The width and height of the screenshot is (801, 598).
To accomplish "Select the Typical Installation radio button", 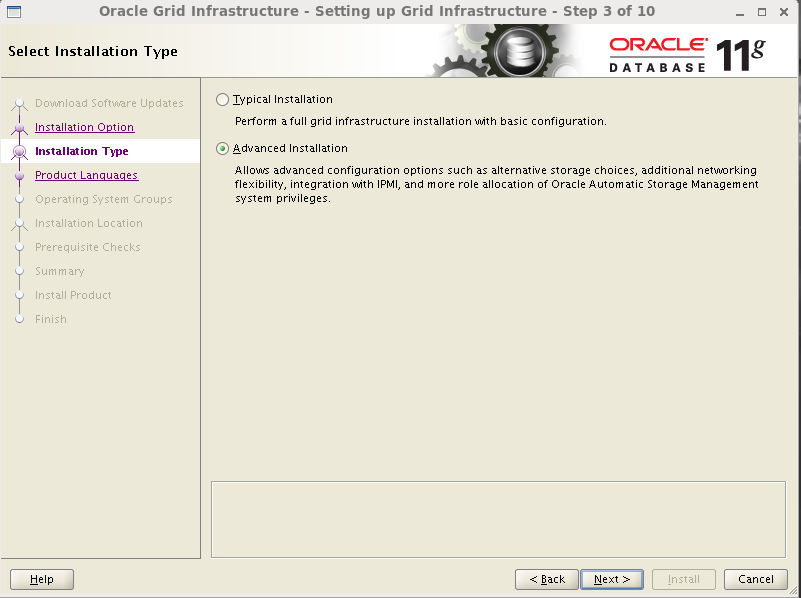I will [222, 100].
